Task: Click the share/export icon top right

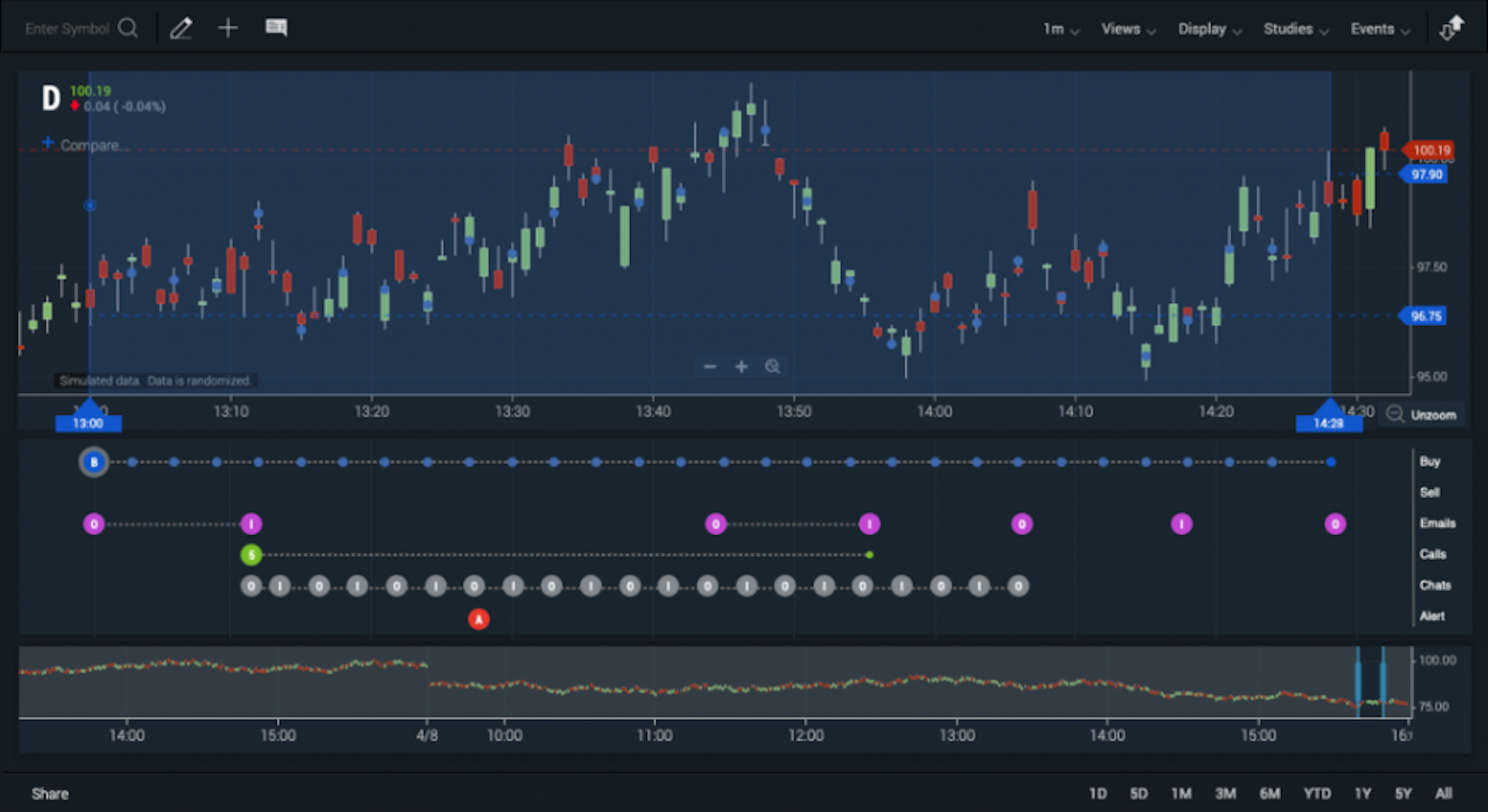Action: tap(1452, 28)
